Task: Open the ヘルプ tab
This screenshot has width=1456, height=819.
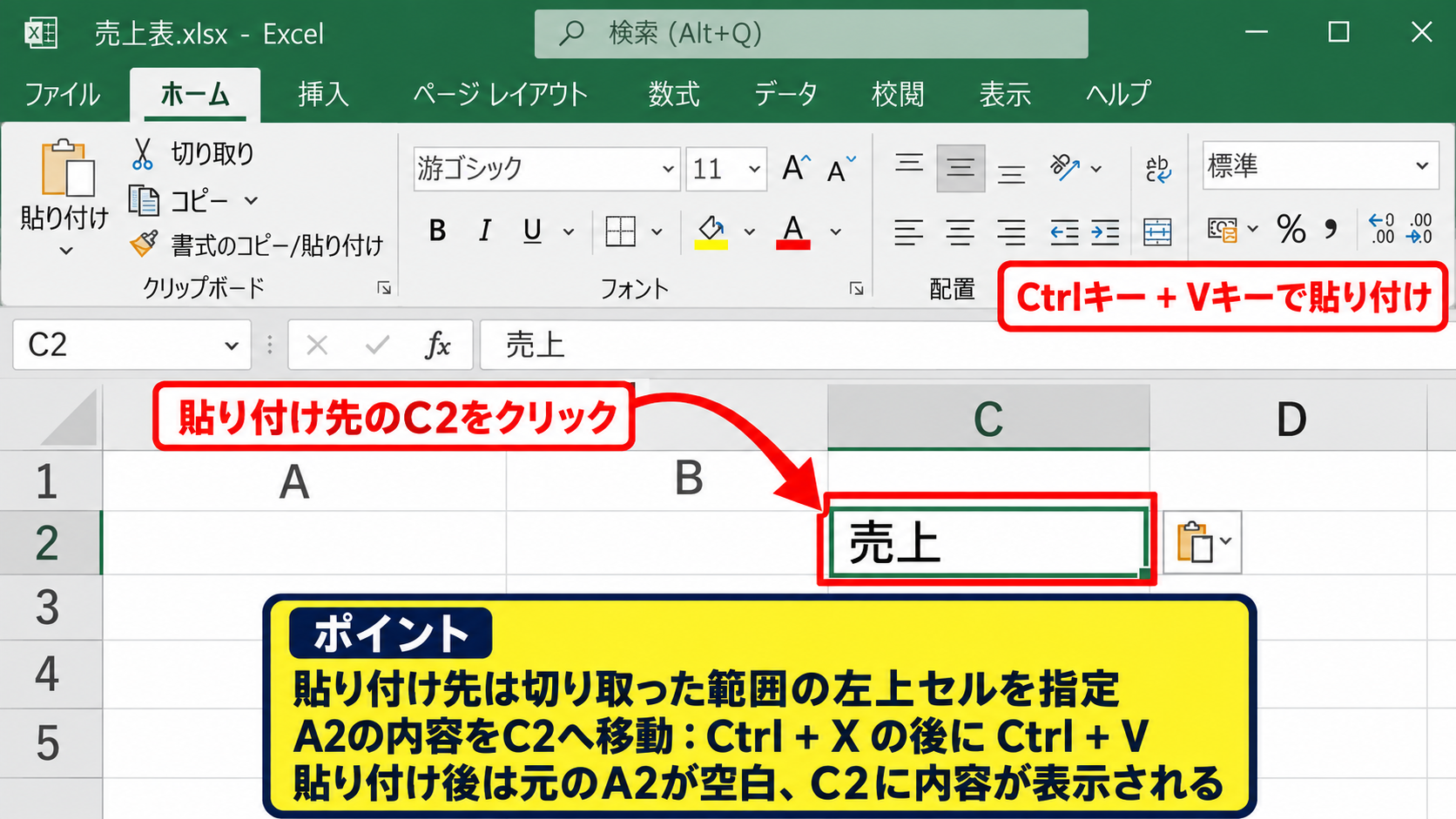Action: click(1118, 94)
